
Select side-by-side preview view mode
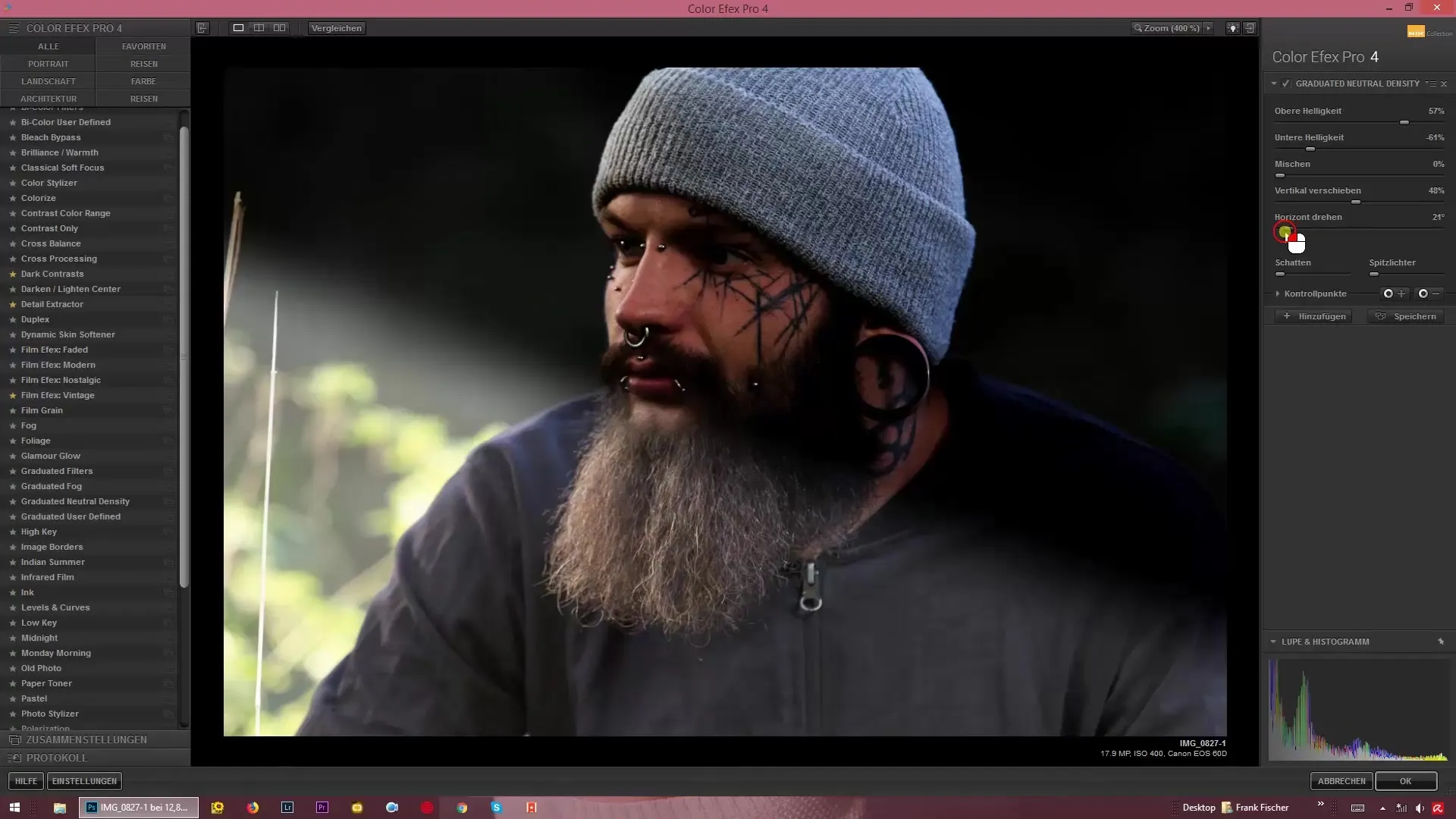[x=280, y=28]
